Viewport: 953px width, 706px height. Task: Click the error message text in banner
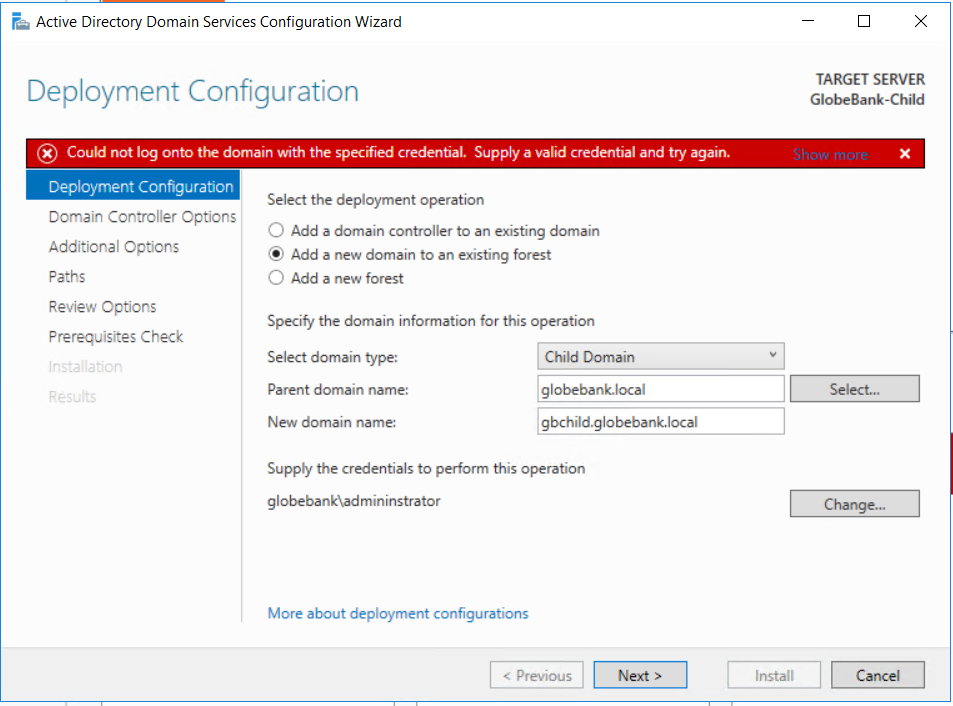click(398, 152)
